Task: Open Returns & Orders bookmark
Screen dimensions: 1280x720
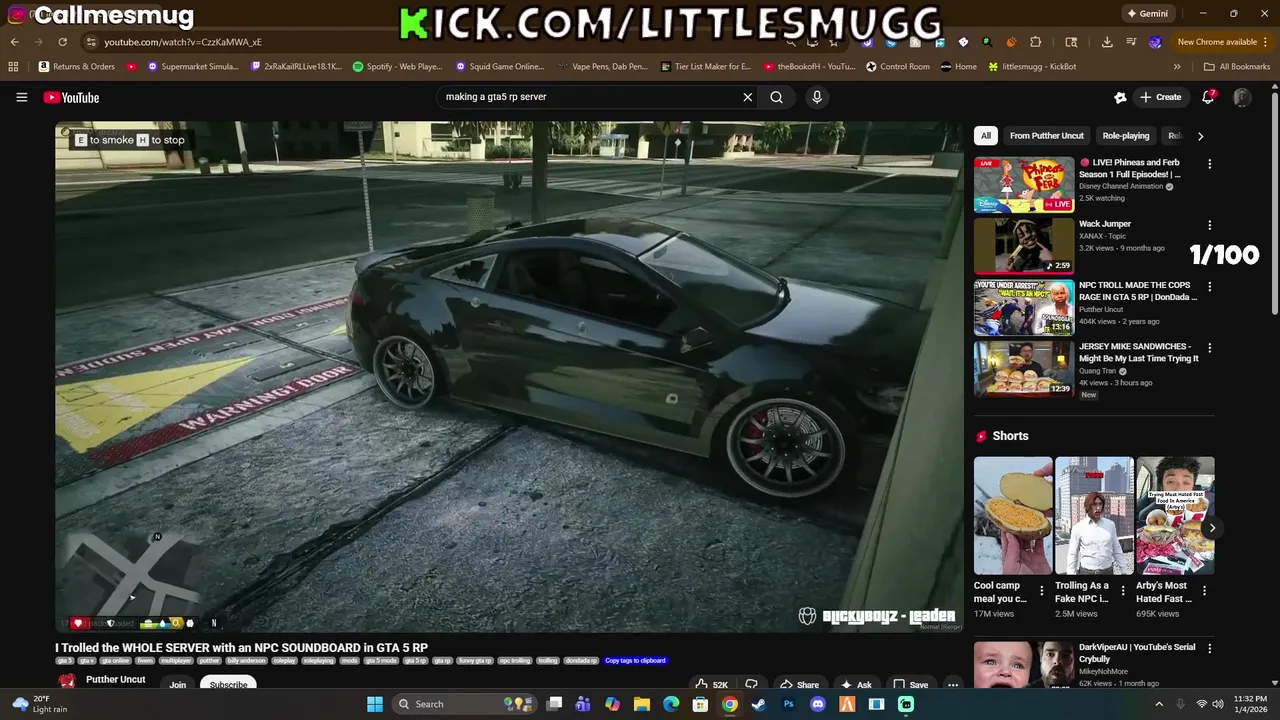Action: coord(77,67)
